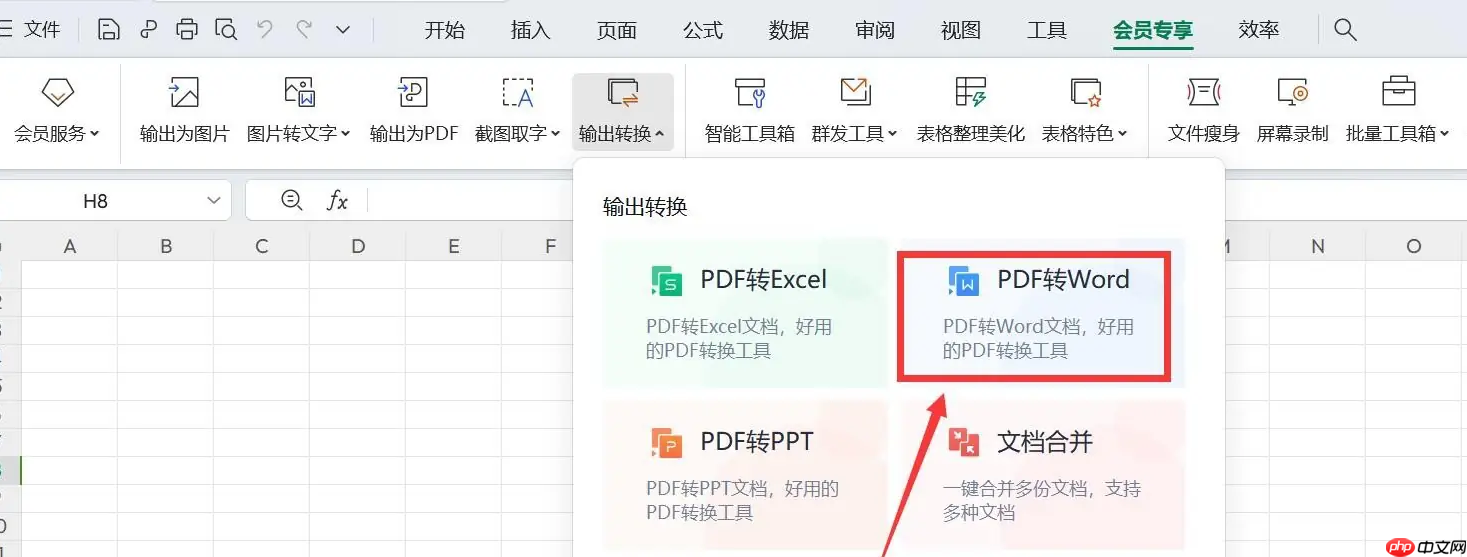Screen dimensions: 1467x557
Task: Select the 会员专享 tab
Action: tap(1153, 30)
